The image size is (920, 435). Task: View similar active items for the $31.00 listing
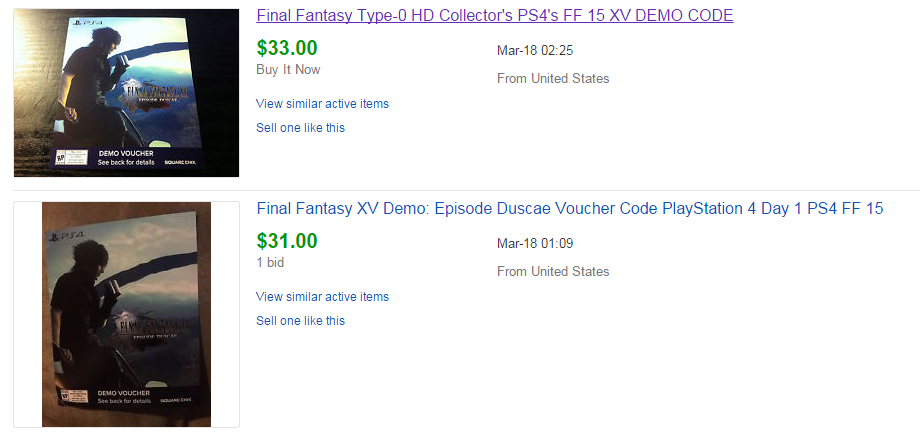click(x=322, y=297)
